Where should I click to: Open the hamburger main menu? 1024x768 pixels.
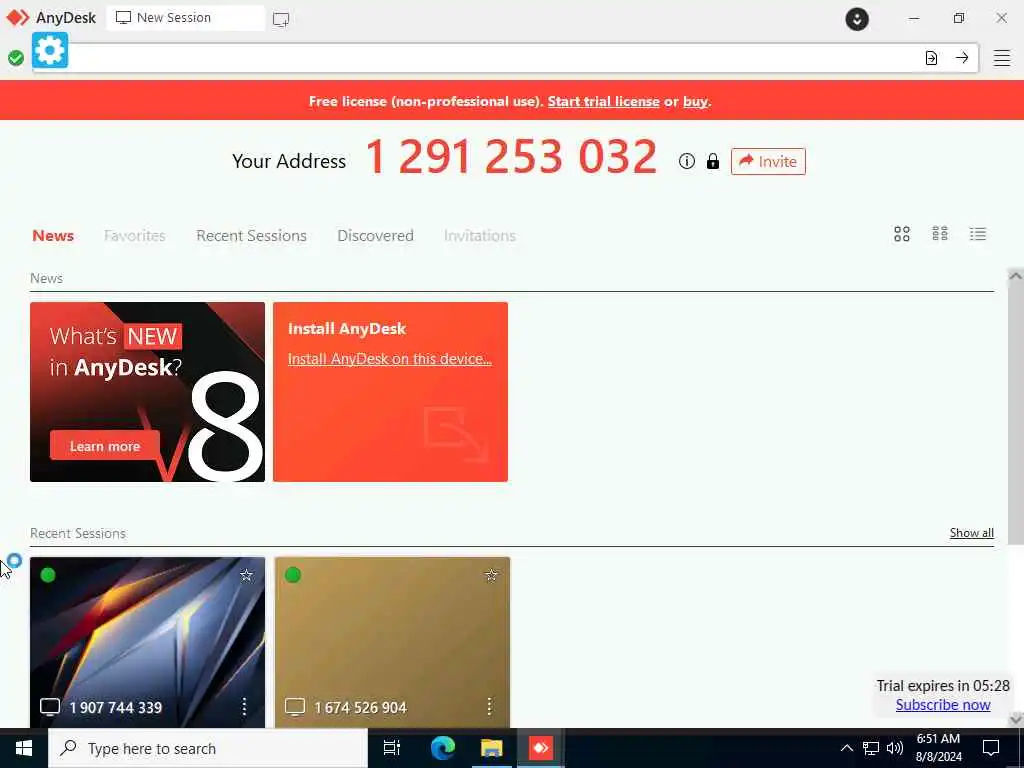pyautogui.click(x=1002, y=58)
